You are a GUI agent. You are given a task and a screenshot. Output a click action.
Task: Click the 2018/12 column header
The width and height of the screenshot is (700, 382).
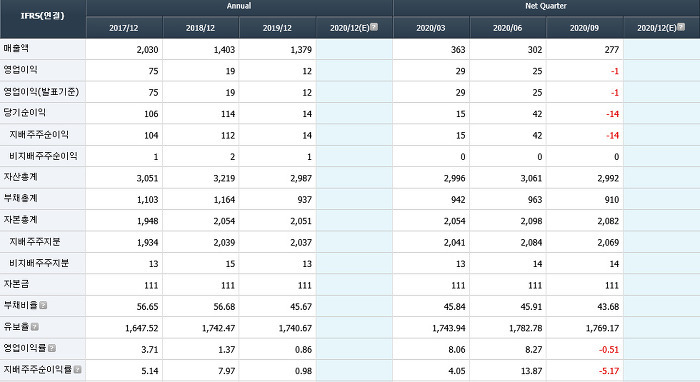pos(200,28)
